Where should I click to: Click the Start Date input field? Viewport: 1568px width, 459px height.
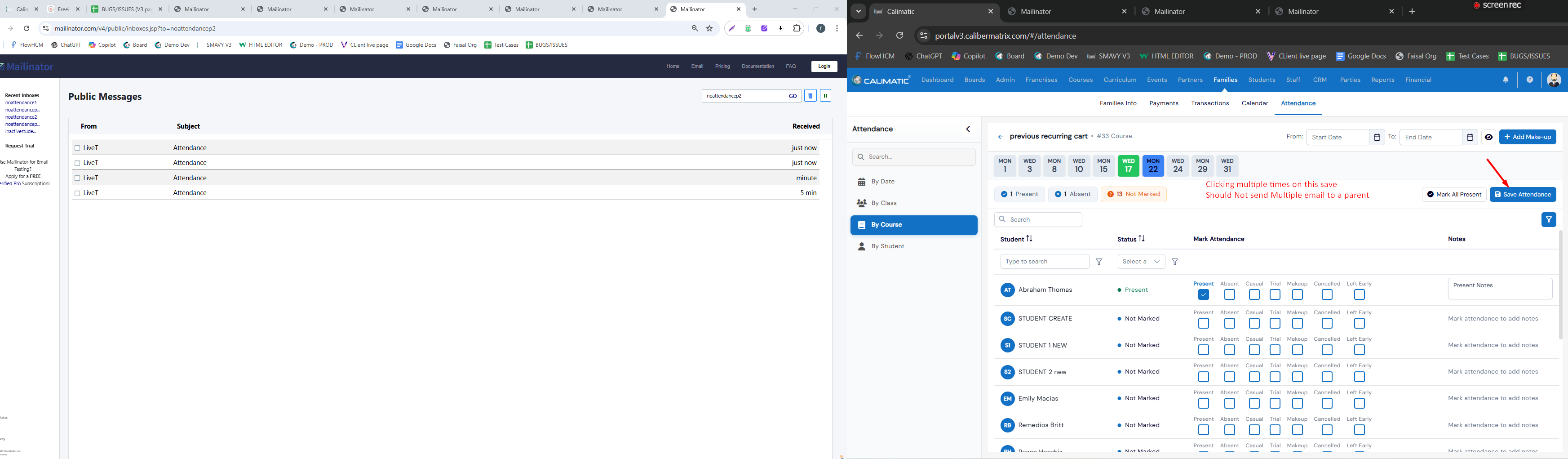coord(1338,137)
